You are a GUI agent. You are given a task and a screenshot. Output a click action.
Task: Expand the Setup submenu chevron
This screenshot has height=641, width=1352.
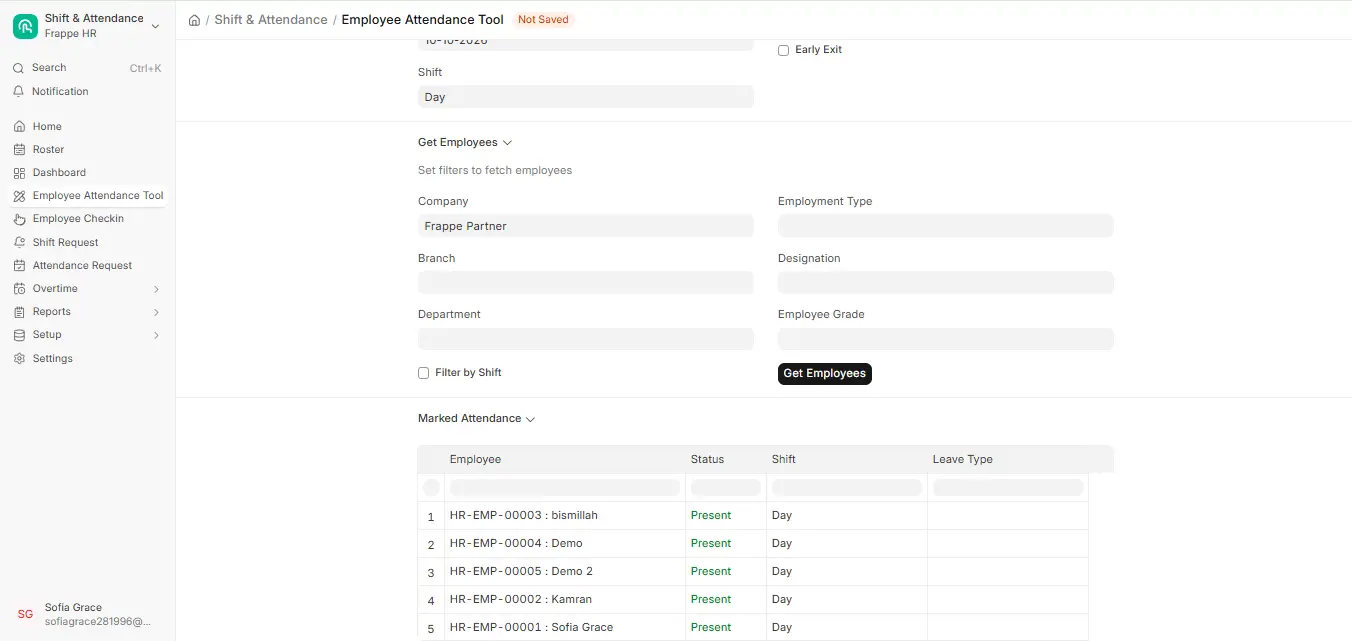coord(156,335)
